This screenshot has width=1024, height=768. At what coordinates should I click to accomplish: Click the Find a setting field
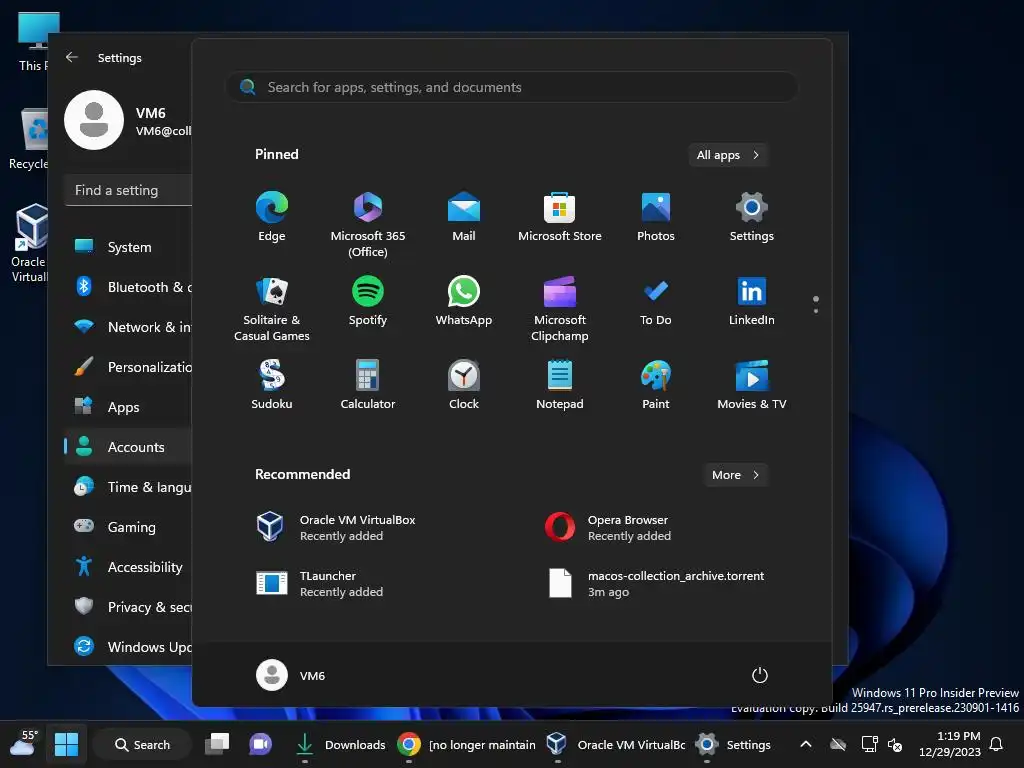click(129, 190)
